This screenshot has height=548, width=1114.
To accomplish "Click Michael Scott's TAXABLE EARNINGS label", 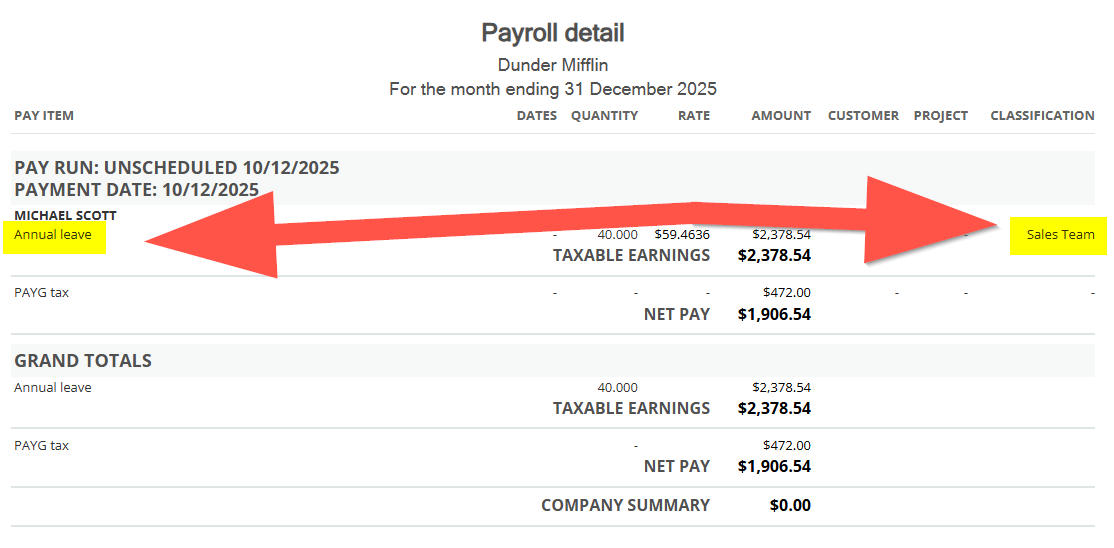I will (x=631, y=255).
